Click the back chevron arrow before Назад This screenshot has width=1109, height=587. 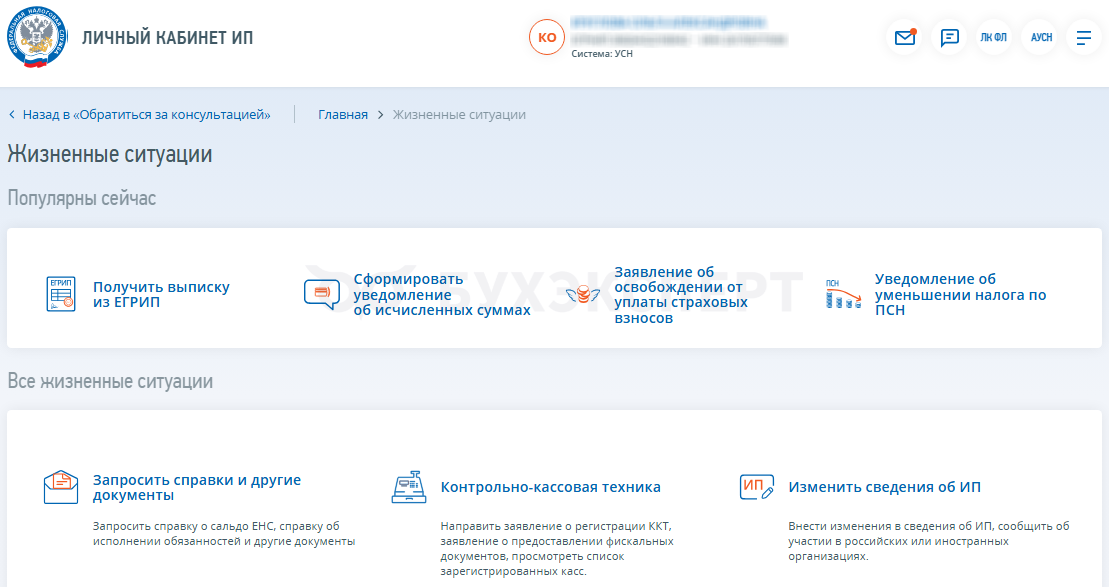click(12, 115)
